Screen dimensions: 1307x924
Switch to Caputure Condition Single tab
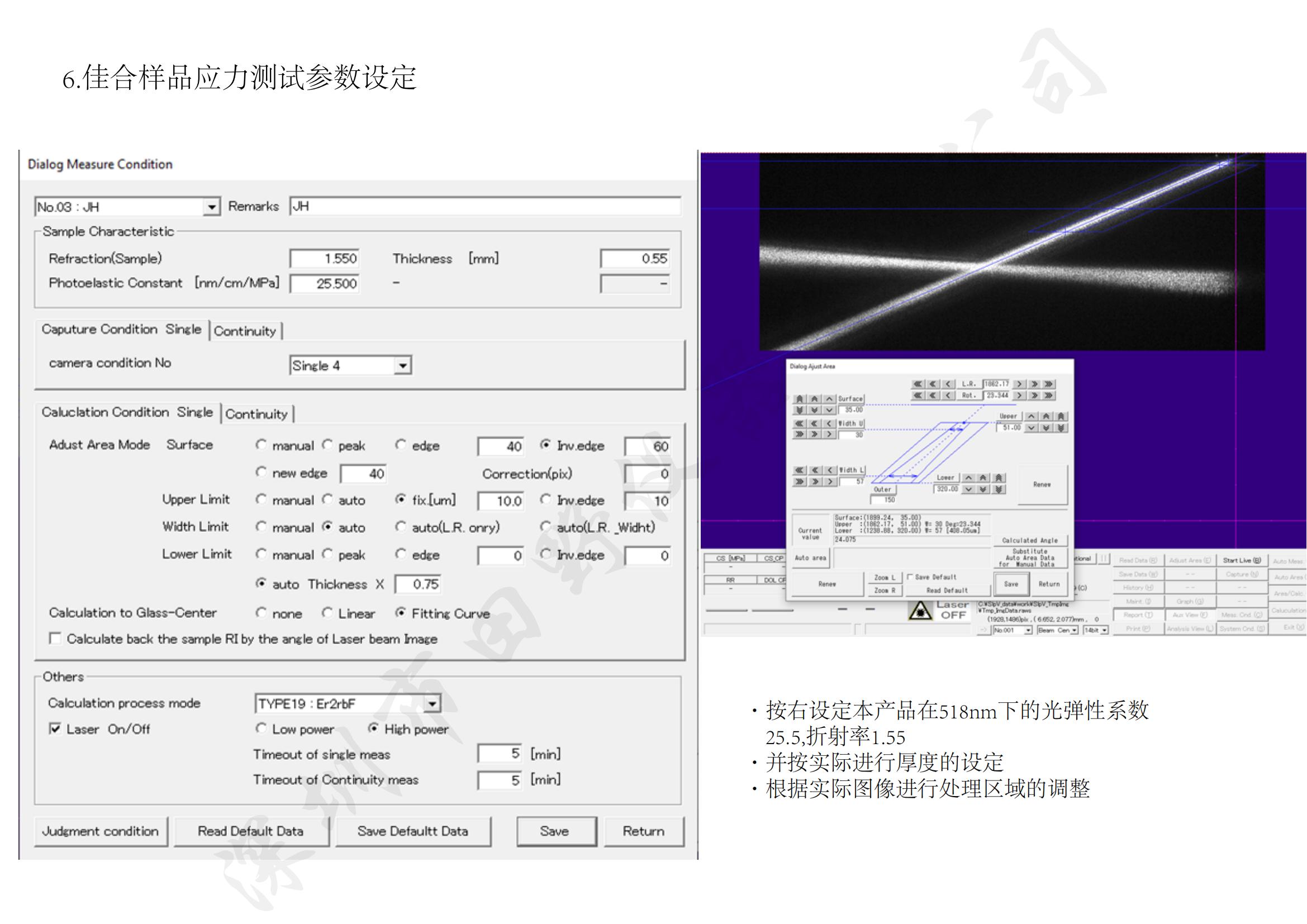point(121,330)
